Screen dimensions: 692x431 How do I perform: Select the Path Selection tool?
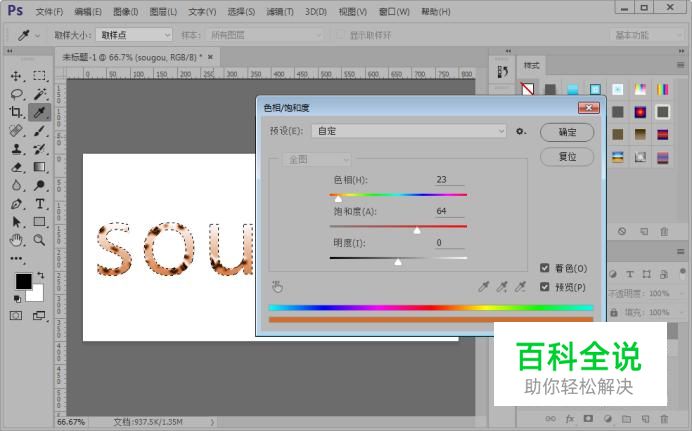click(x=16, y=221)
